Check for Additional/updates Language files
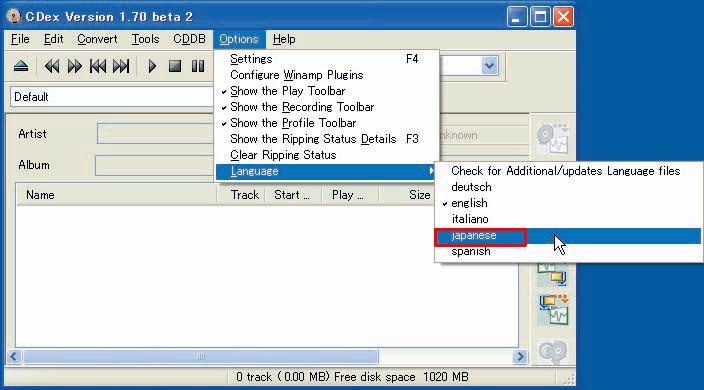 tap(568, 171)
